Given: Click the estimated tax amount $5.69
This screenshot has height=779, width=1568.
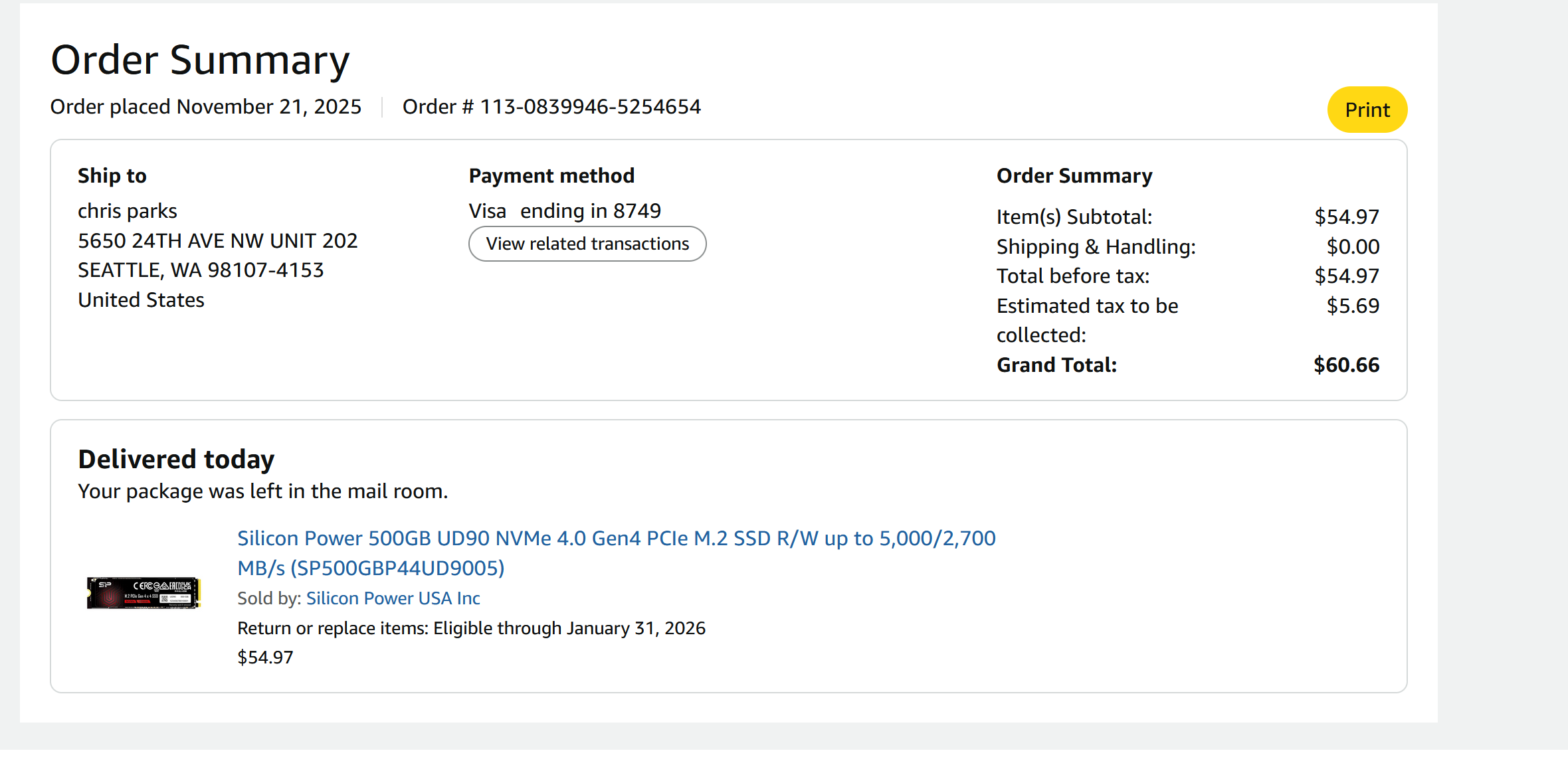Looking at the screenshot, I should 1353,306.
